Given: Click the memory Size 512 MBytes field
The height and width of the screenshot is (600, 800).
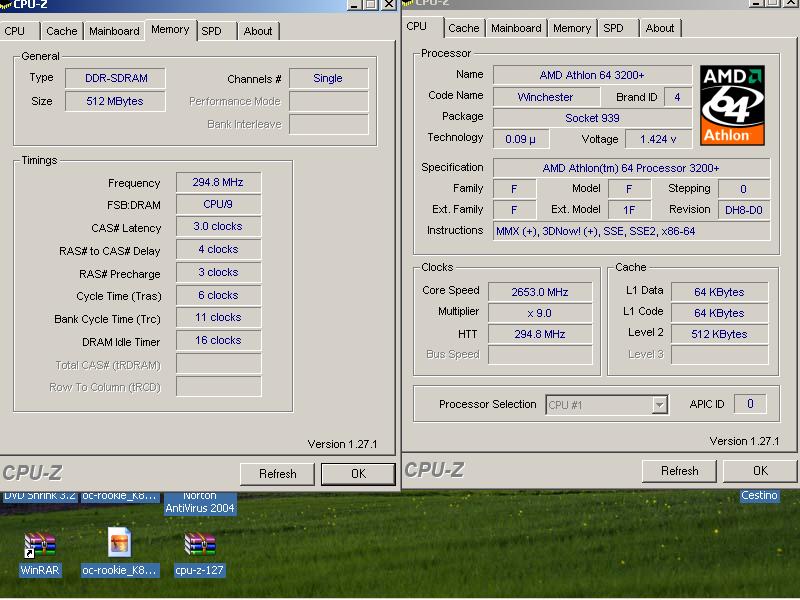Looking at the screenshot, I should [115, 101].
